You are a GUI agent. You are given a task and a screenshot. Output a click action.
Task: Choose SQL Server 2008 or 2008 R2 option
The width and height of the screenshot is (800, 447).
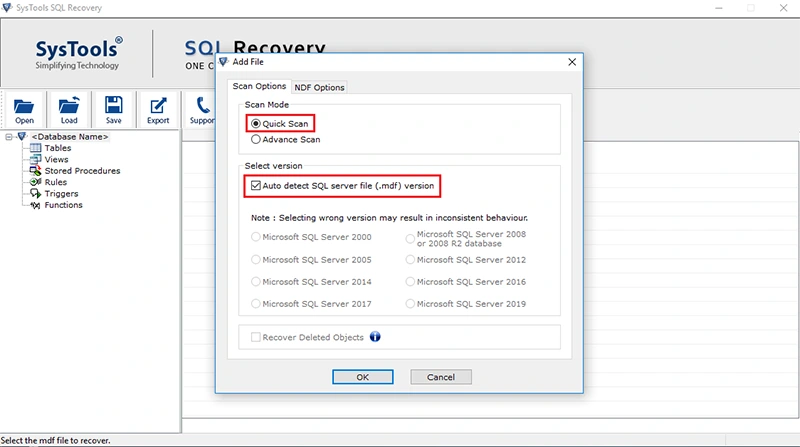coord(410,238)
